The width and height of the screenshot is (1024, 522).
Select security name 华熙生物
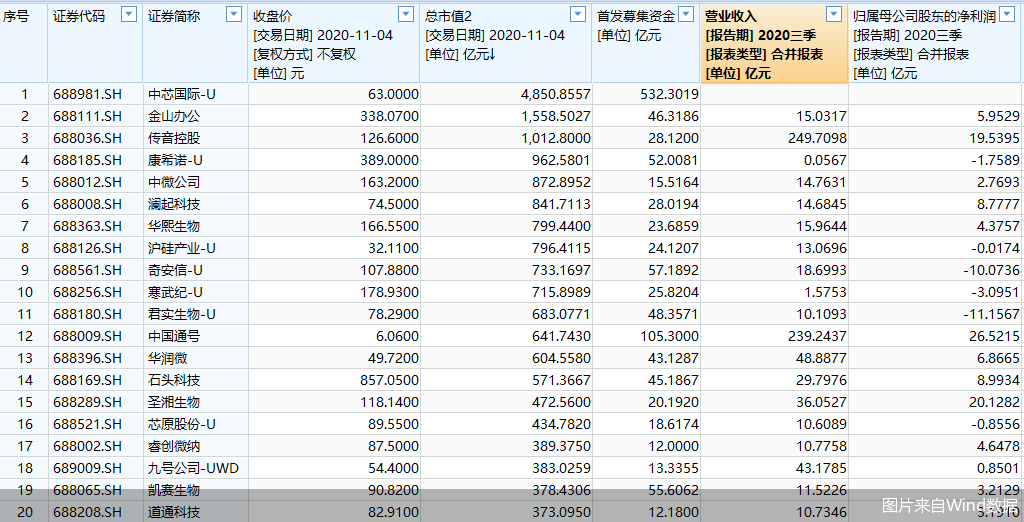[x=174, y=226]
